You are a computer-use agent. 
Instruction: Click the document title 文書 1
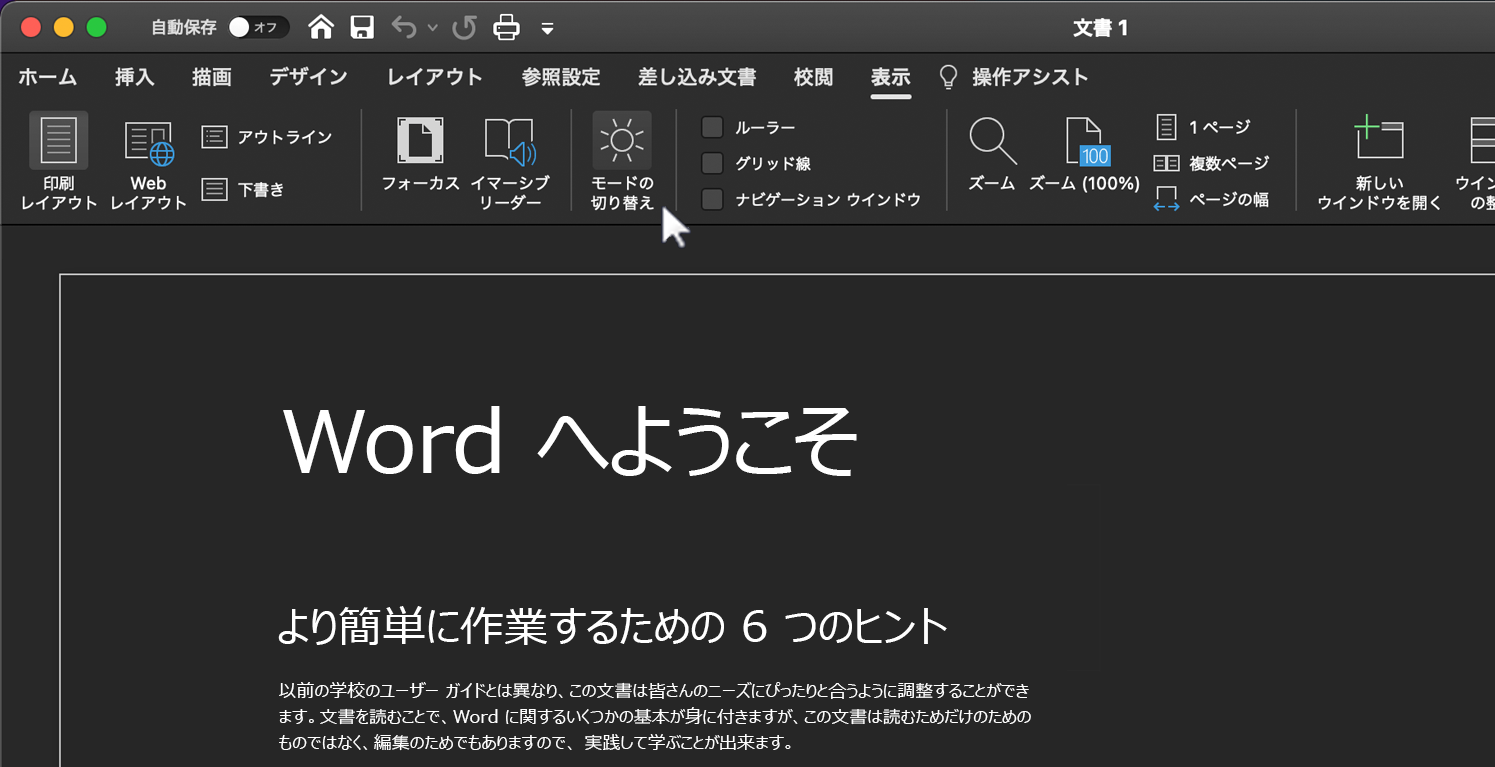[x=1100, y=28]
